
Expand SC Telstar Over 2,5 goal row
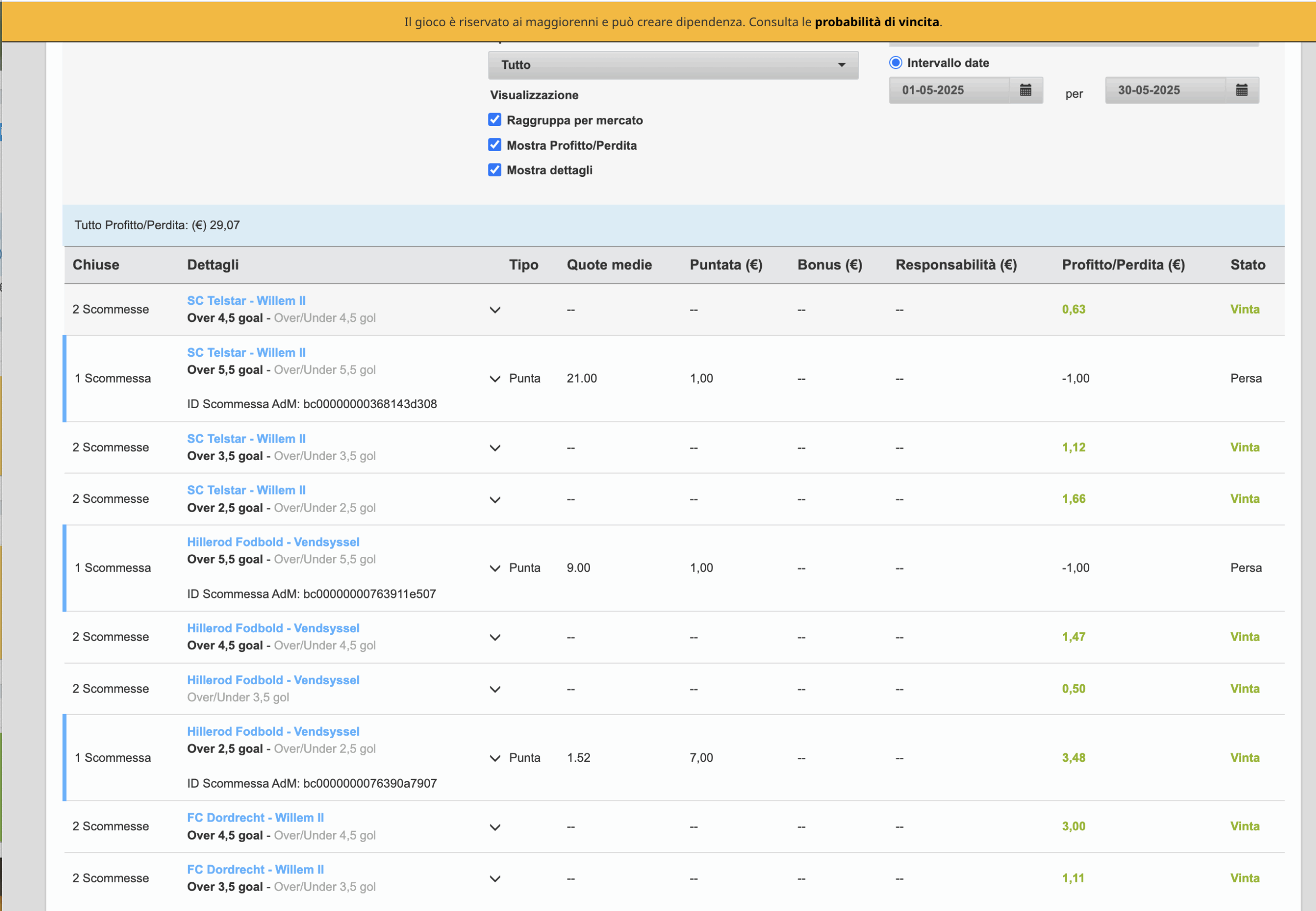coord(495,499)
